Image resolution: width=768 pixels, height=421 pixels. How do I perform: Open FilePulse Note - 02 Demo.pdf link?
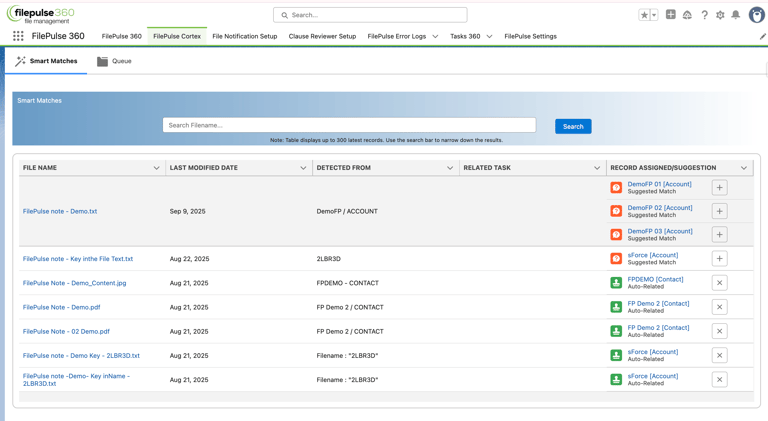click(66, 331)
